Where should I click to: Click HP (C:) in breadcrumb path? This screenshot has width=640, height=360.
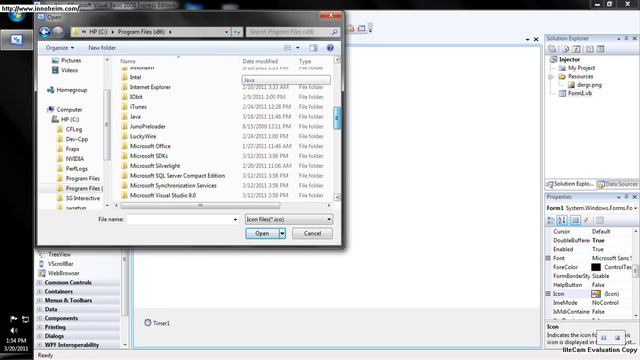click(98, 32)
